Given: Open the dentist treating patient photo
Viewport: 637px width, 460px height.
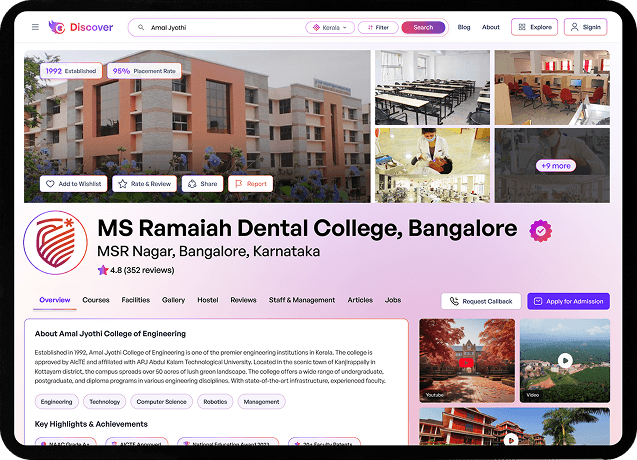Looking at the screenshot, I should point(432,165).
